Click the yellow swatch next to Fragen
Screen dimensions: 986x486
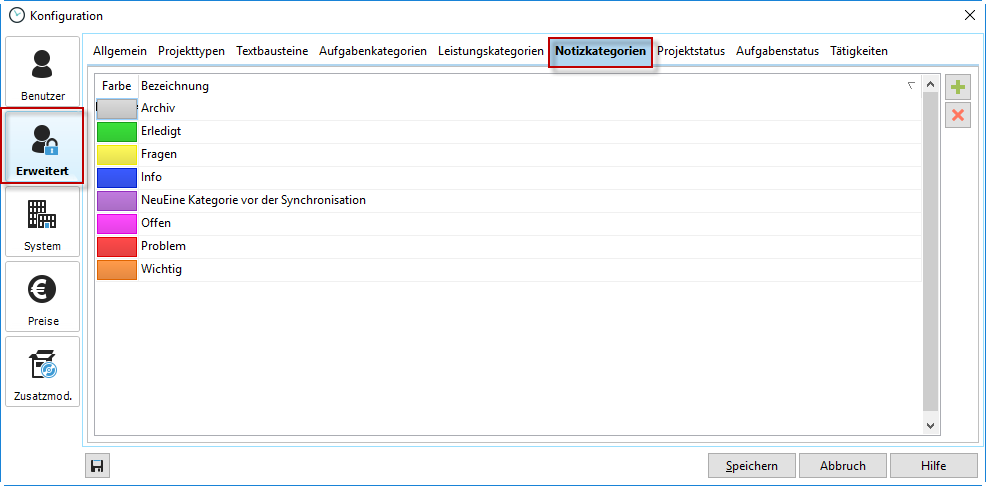click(117, 154)
